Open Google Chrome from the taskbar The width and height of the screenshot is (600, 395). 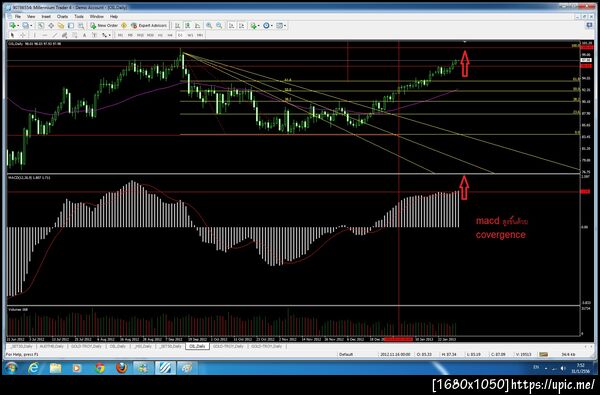click(x=100, y=368)
